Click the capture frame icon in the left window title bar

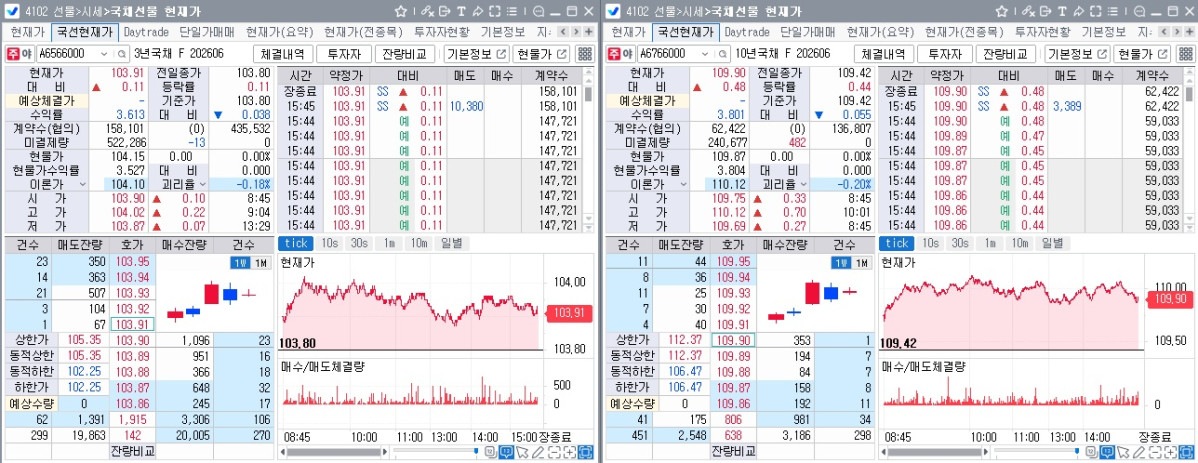point(495,11)
